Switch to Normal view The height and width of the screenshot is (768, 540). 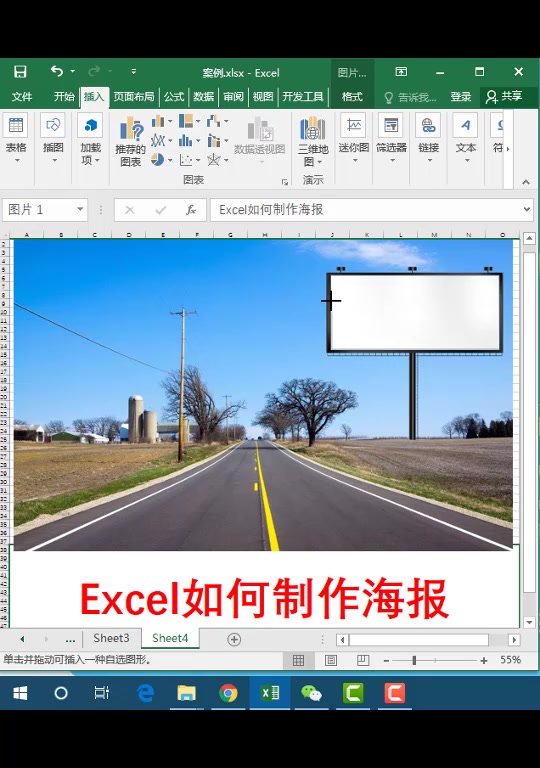(298, 660)
